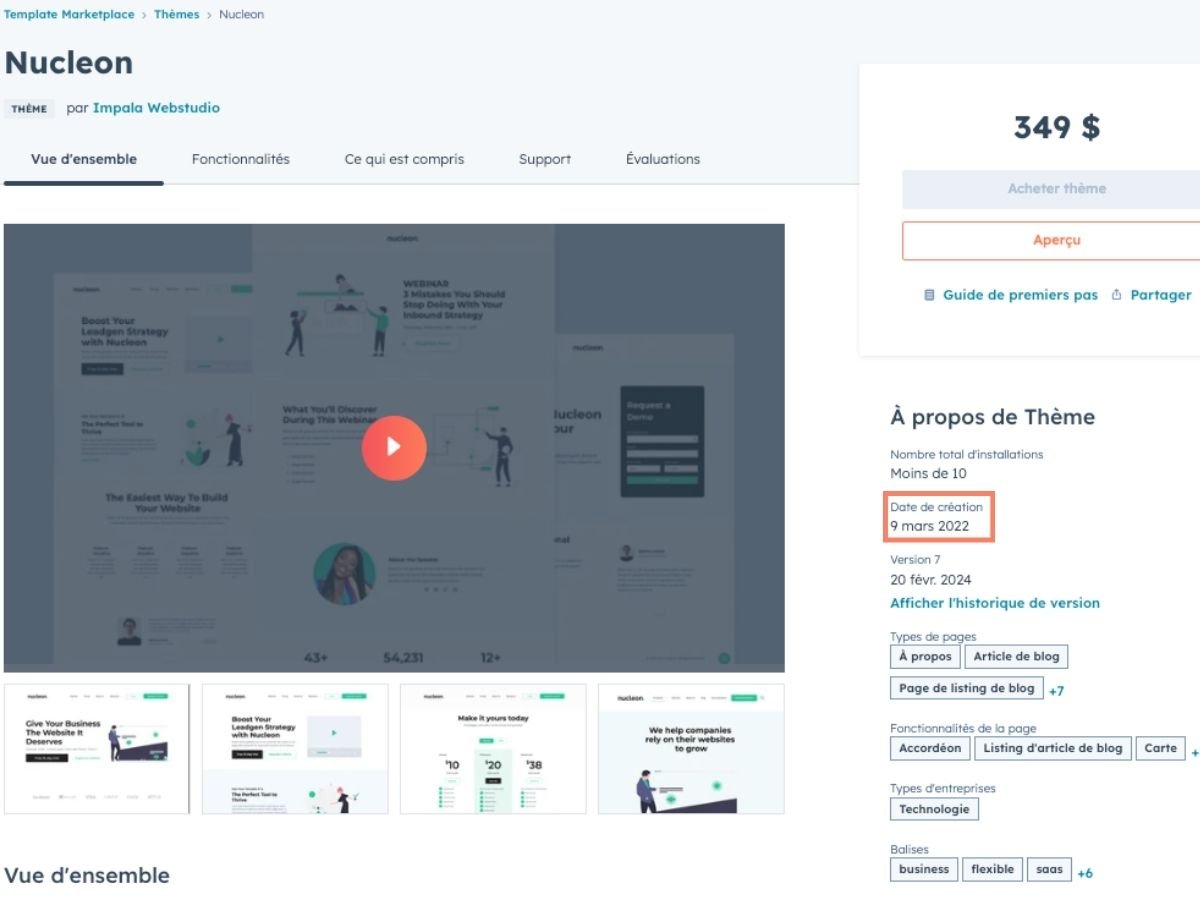This screenshot has height=900, width=1200.
Task: Open the Template Marketplace breadcrumb
Action: tap(69, 14)
